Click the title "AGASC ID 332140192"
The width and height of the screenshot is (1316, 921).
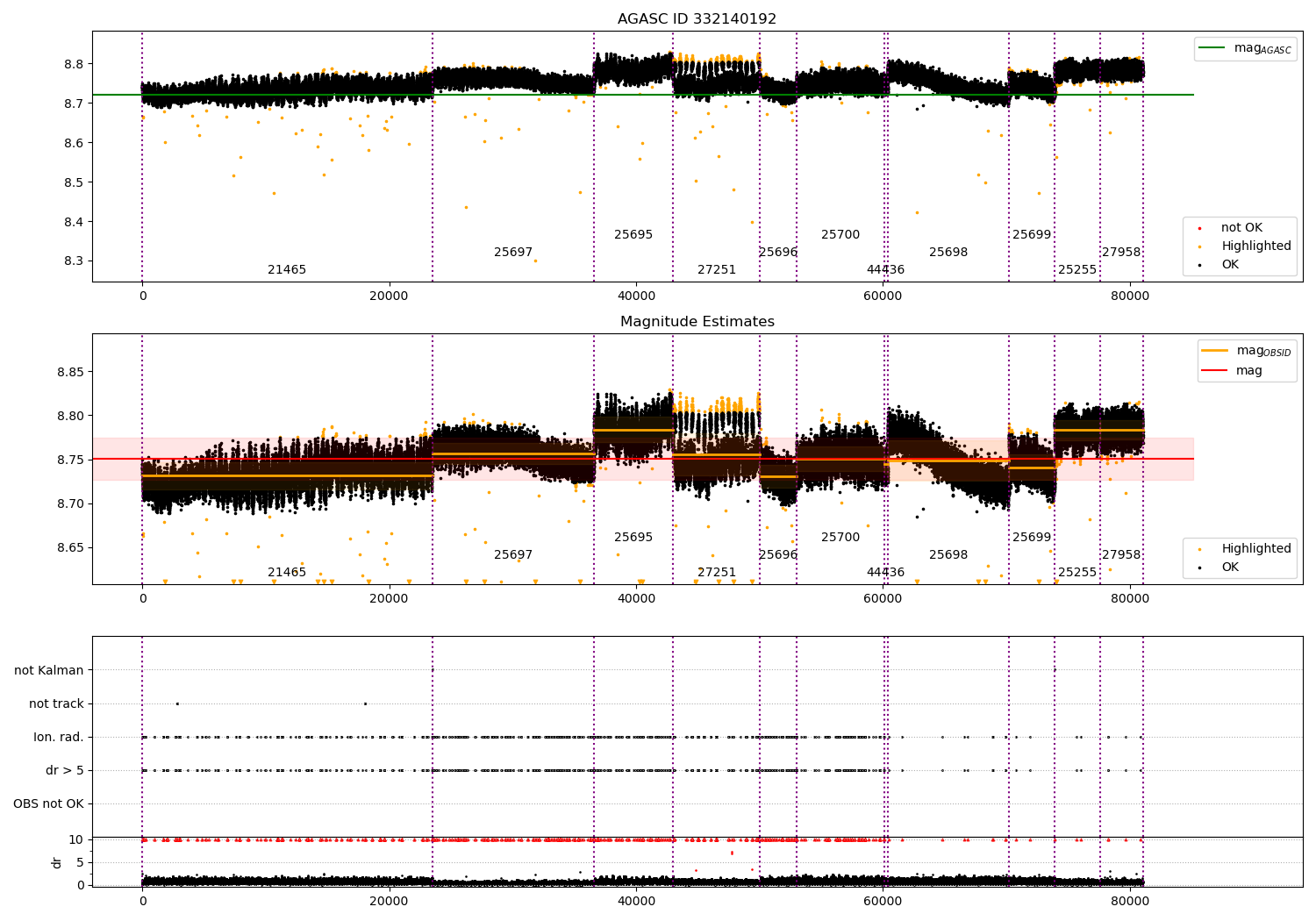(x=697, y=19)
